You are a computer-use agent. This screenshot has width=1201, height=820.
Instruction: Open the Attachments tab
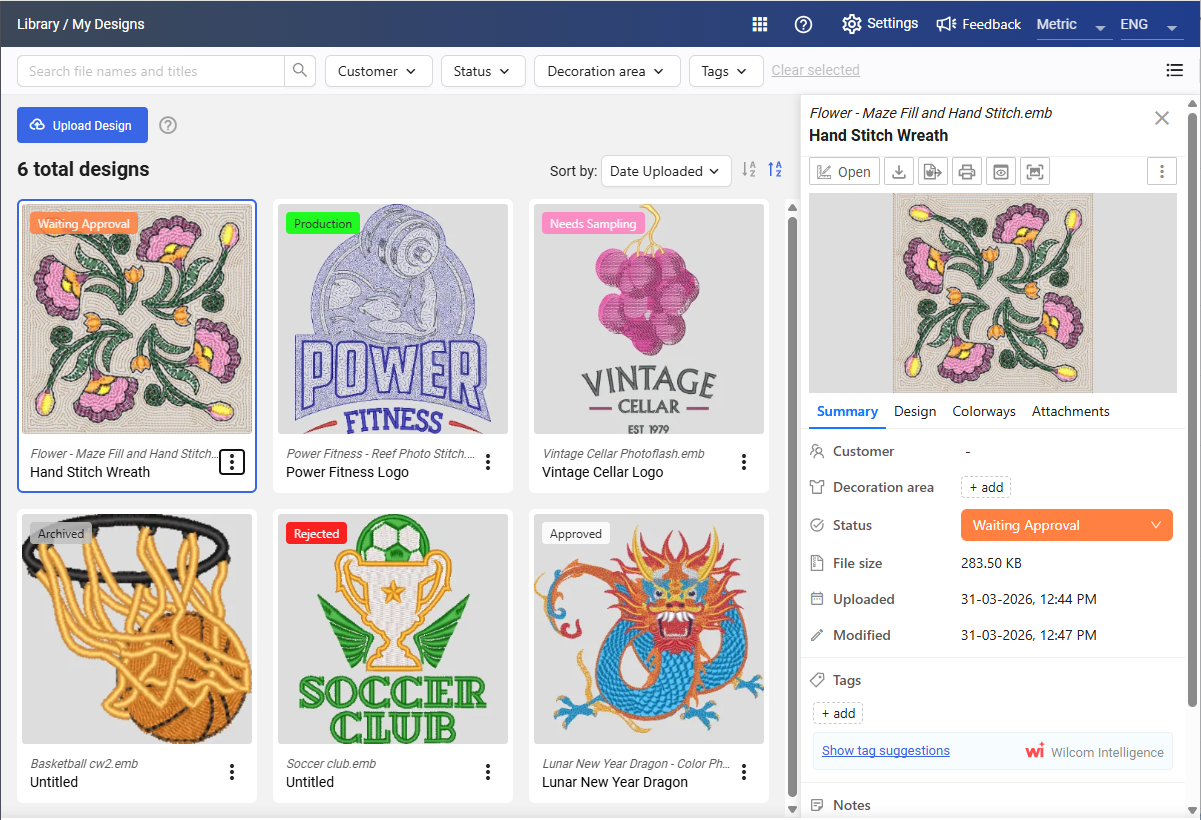(x=1070, y=411)
